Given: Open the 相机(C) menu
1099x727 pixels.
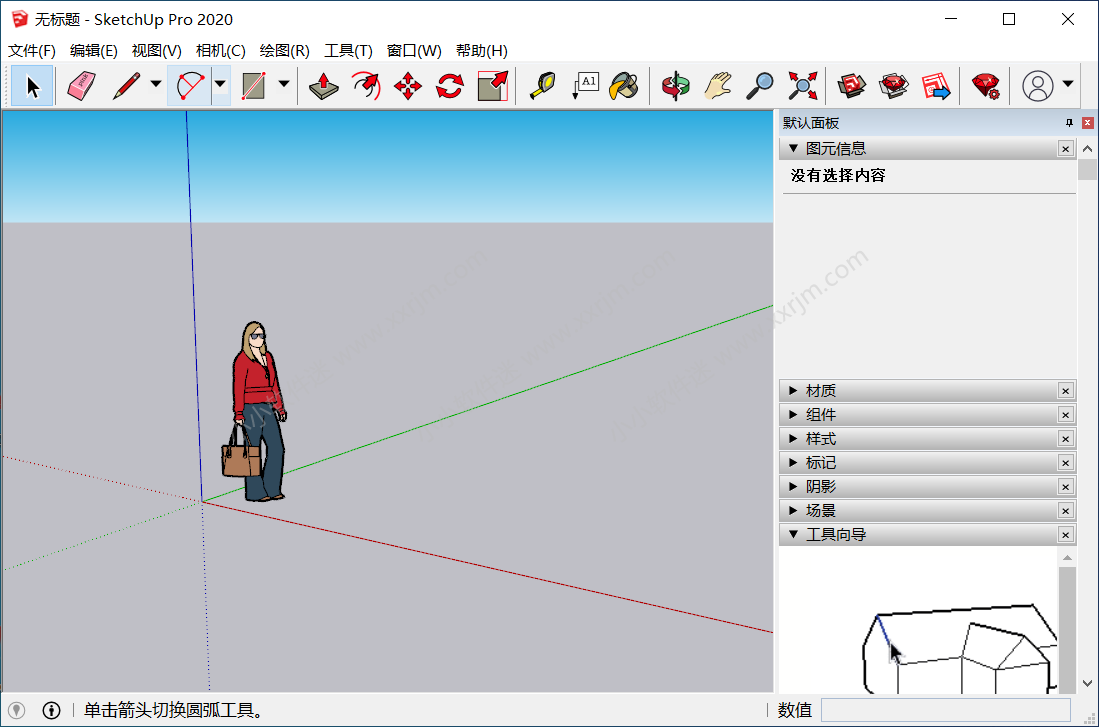Looking at the screenshot, I should [220, 50].
